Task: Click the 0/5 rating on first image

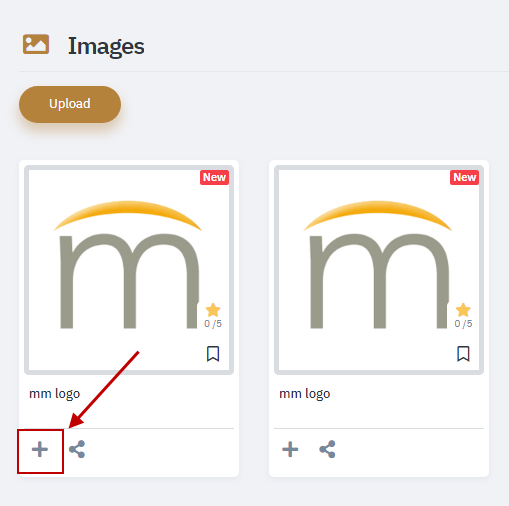Action: pos(213,324)
